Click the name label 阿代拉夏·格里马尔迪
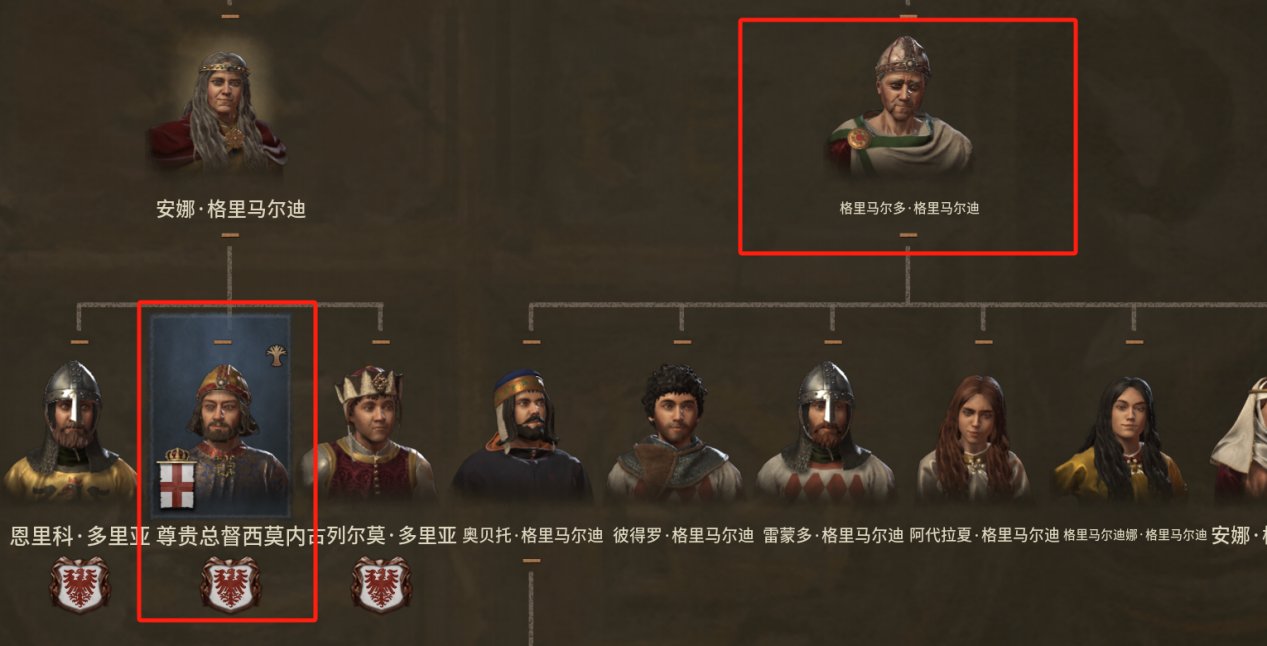Image resolution: width=1267 pixels, height=646 pixels. pyautogui.click(x=984, y=535)
